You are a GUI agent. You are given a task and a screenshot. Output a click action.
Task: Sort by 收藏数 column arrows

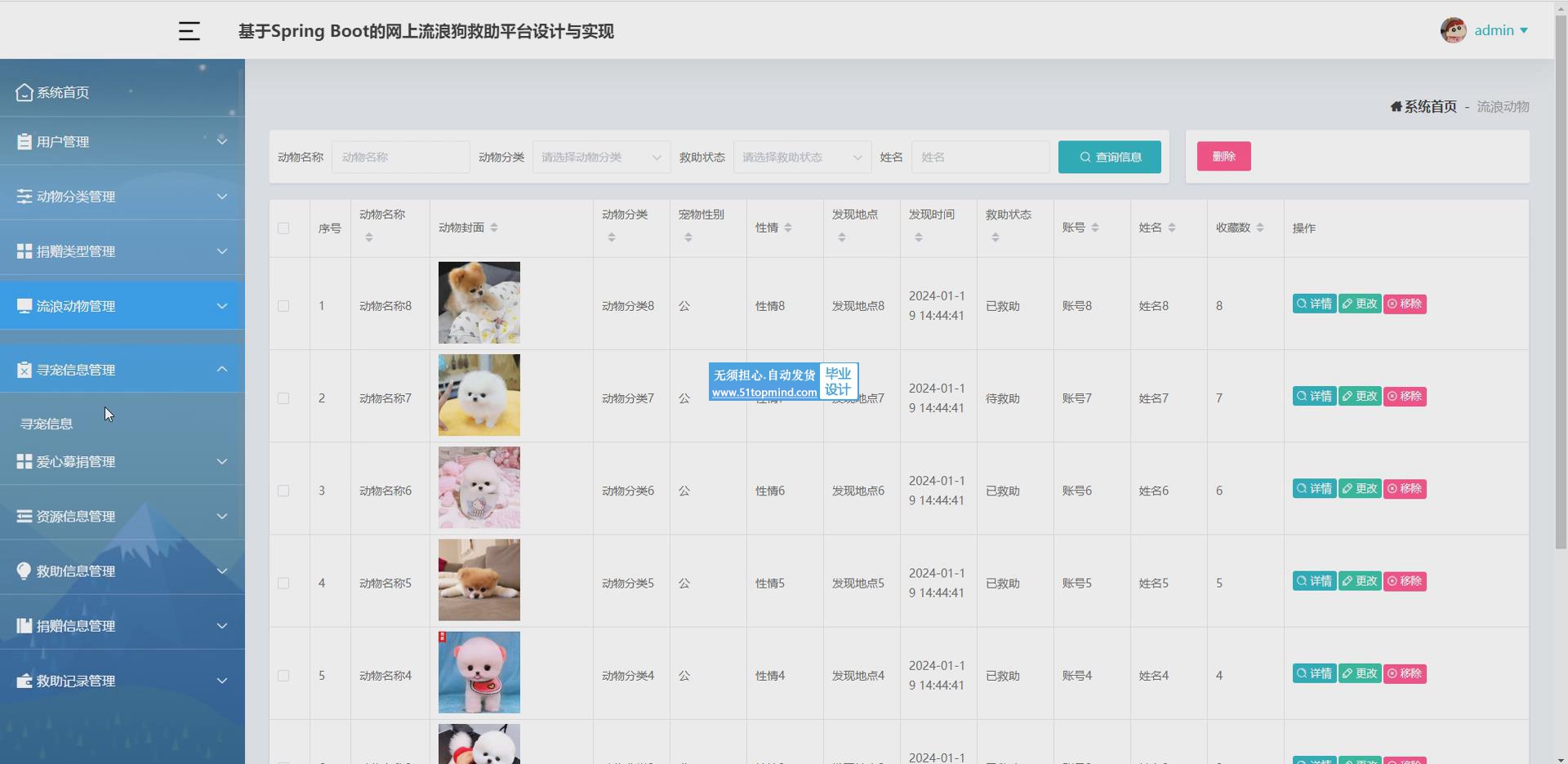tap(1260, 228)
